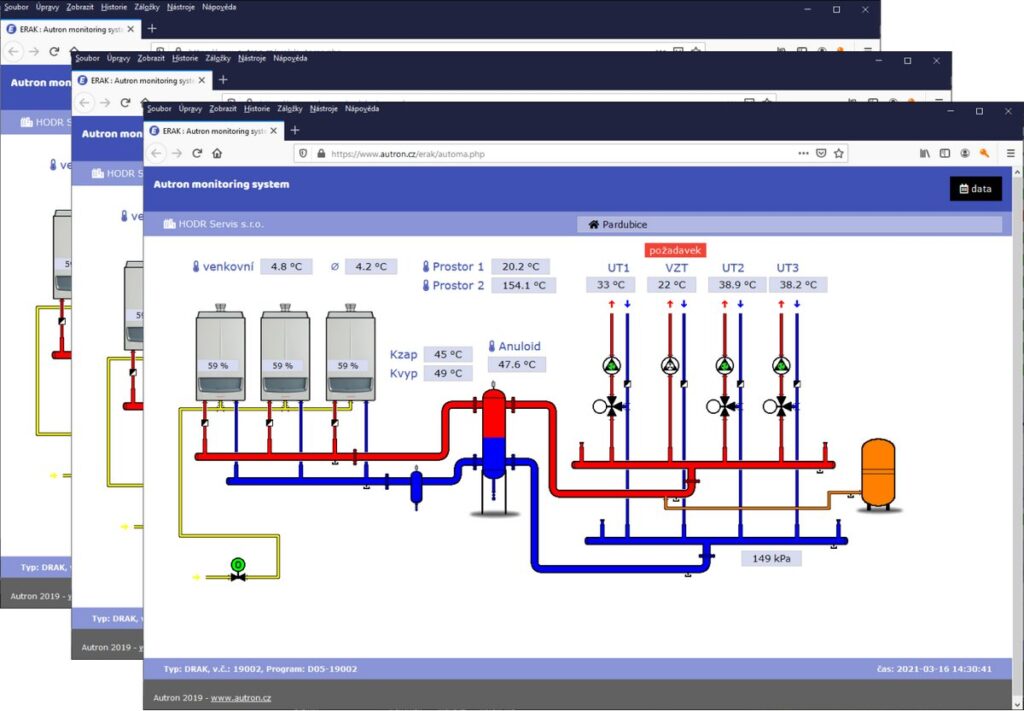Open the Firefox hamburger menu

[x=1012, y=154]
